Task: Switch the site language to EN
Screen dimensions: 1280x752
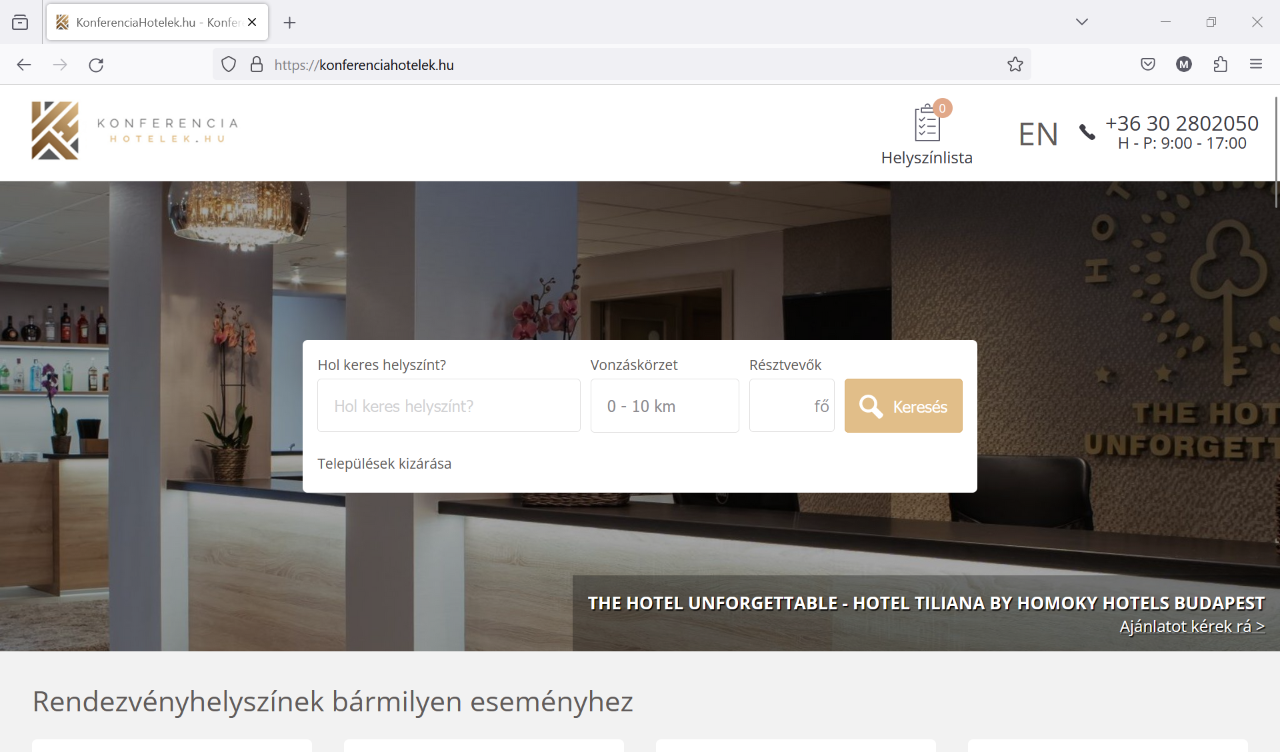Action: pos(1038,134)
